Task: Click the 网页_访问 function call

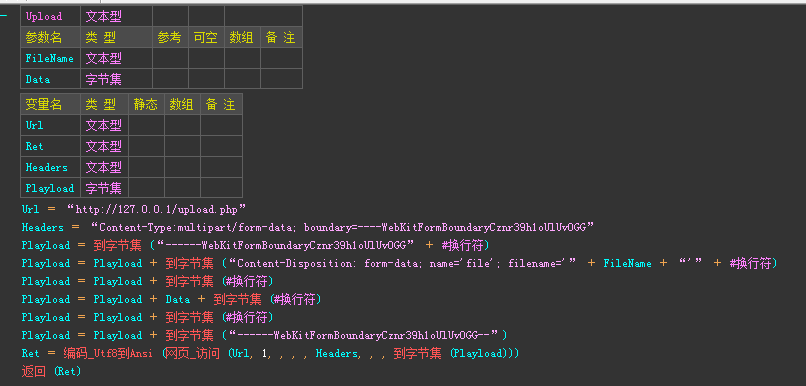Action: pyautogui.click(x=191, y=354)
